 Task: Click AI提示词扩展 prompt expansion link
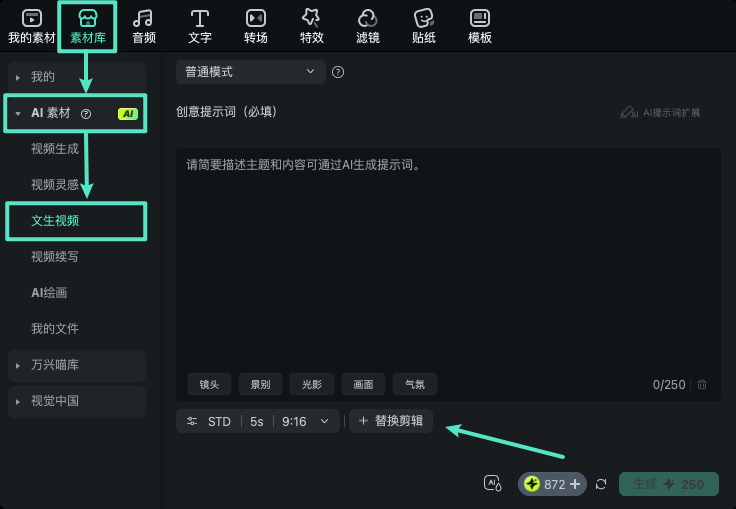coord(660,113)
